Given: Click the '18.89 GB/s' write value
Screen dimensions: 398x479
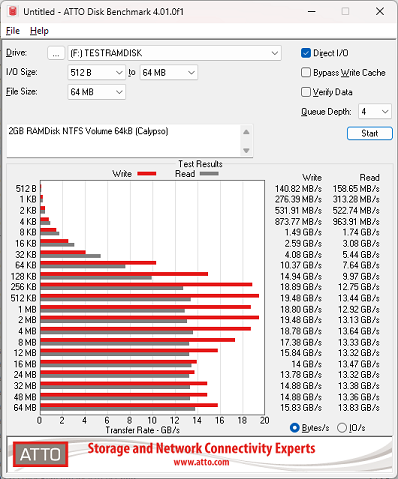Looking at the screenshot, I should click(301, 287).
